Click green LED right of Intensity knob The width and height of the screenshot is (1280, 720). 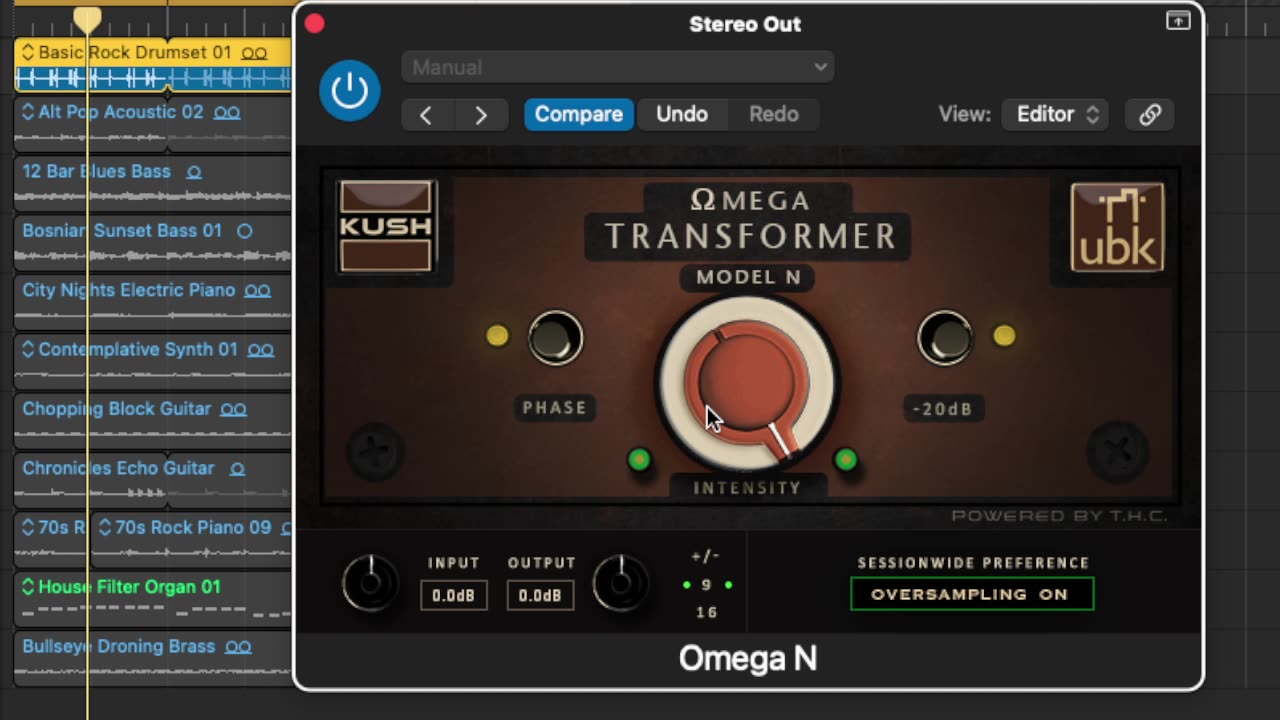[846, 459]
